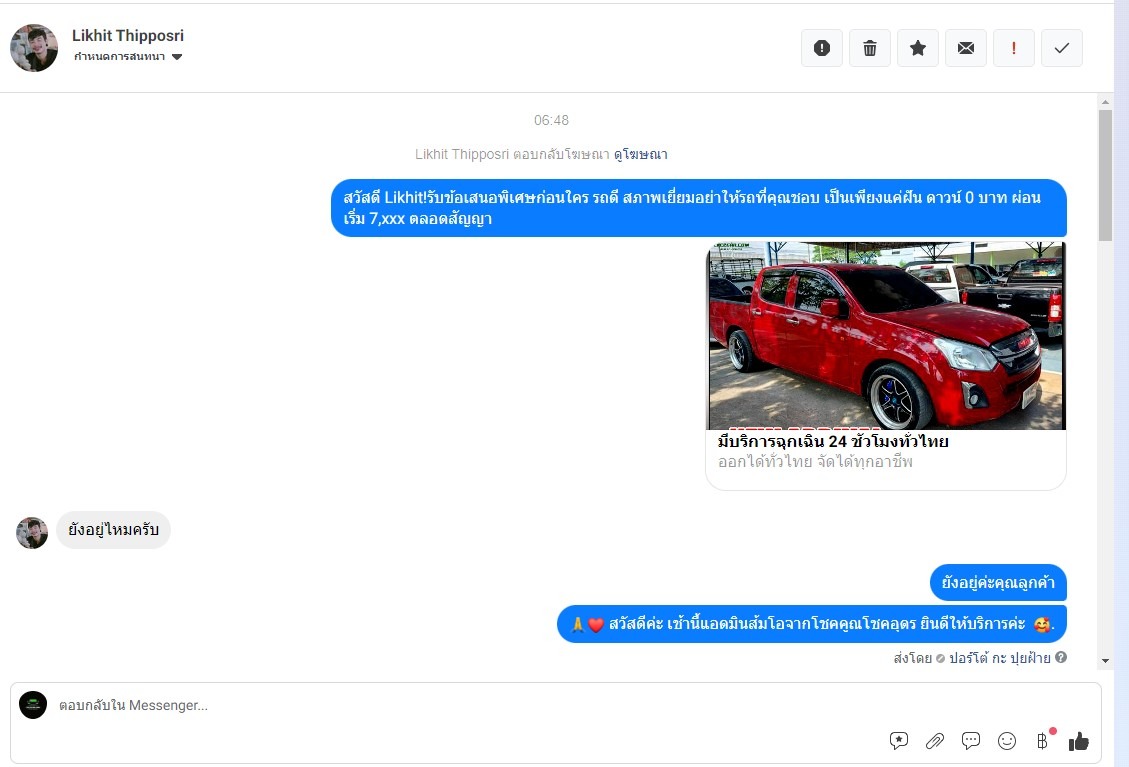Click the help question mark near ส่งโดย

coord(1061,657)
